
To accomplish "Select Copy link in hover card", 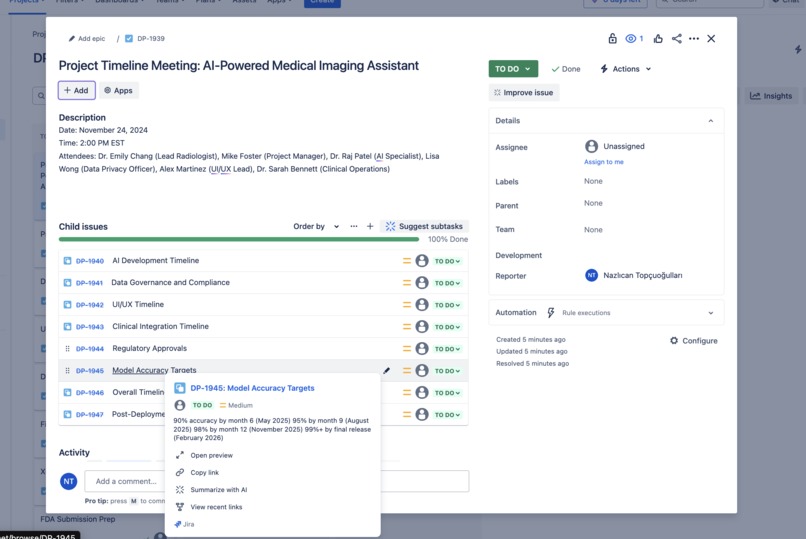I will point(205,473).
